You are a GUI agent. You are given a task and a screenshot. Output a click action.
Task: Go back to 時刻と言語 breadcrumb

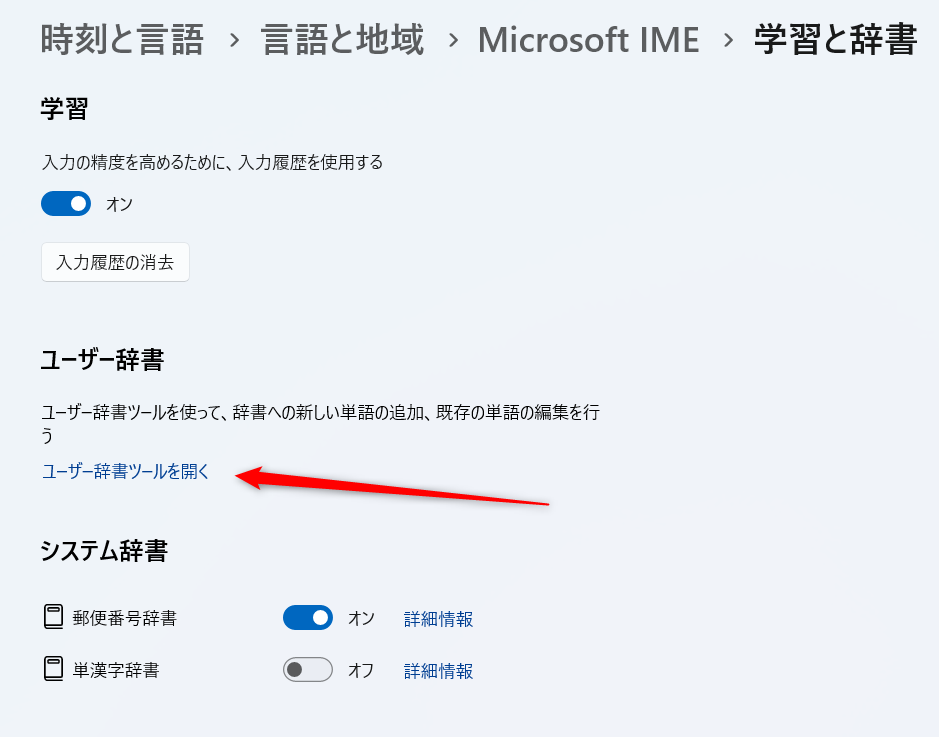click(121, 40)
